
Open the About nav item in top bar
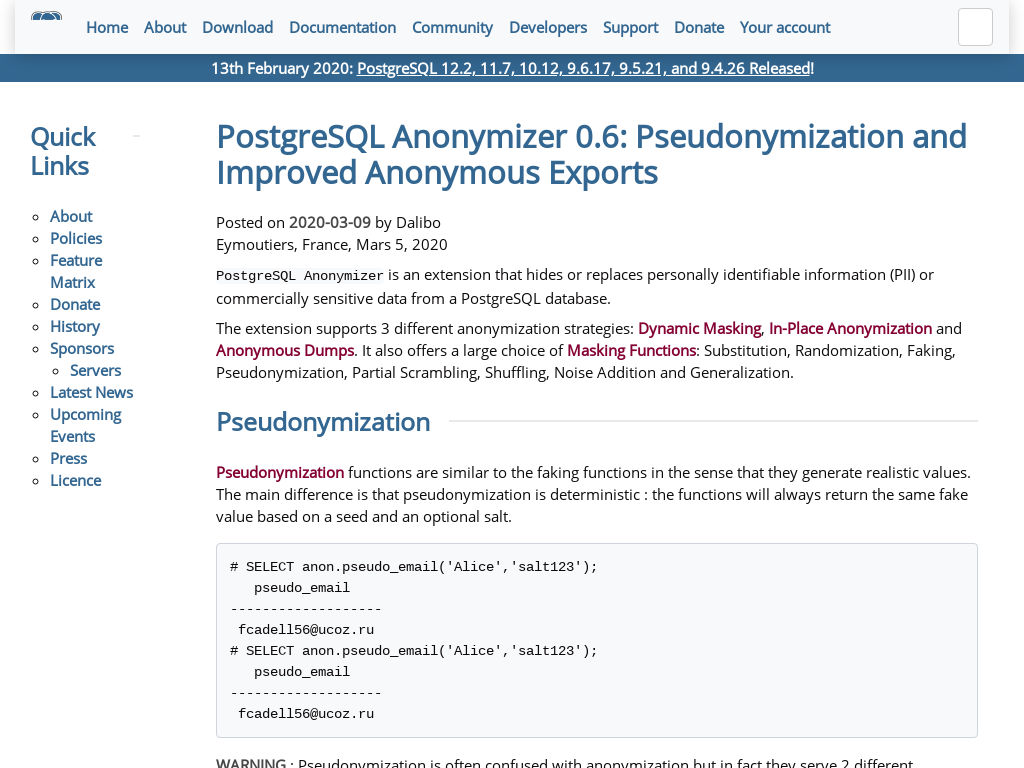165,27
